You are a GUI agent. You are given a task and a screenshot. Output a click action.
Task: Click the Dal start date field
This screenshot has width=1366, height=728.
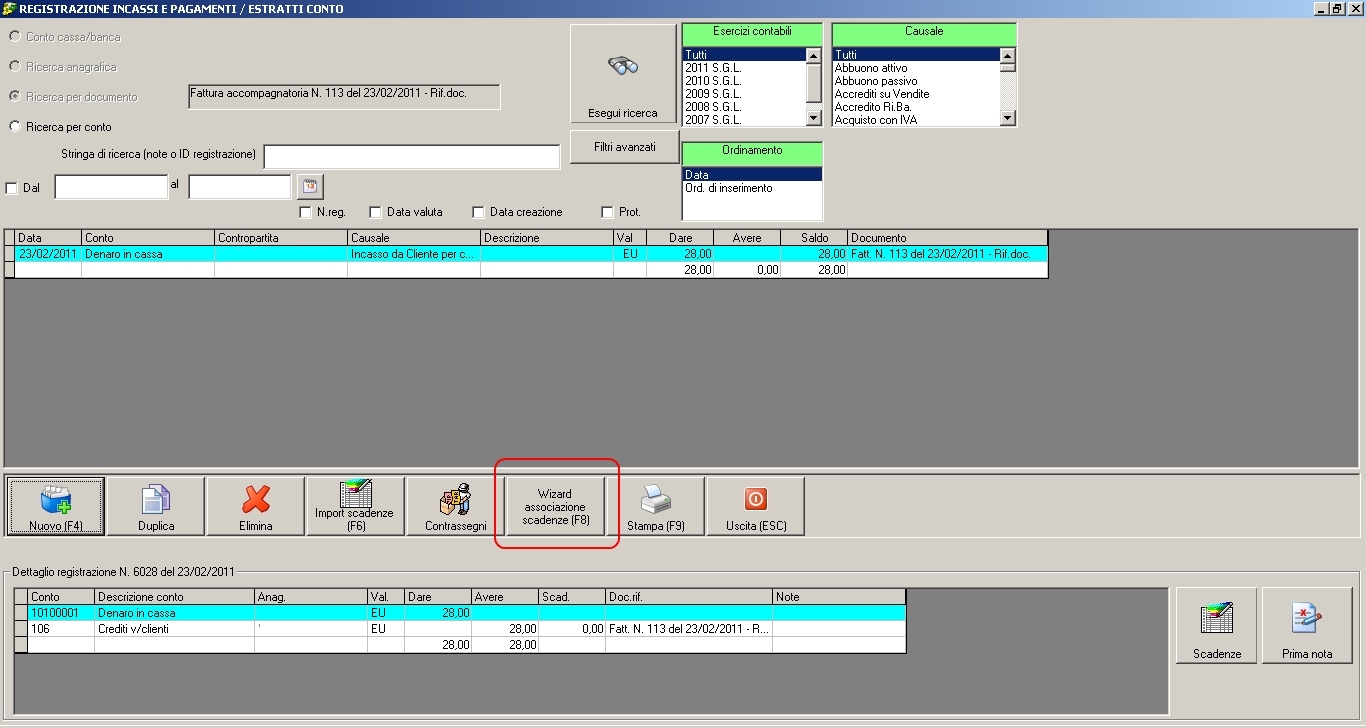pos(111,187)
